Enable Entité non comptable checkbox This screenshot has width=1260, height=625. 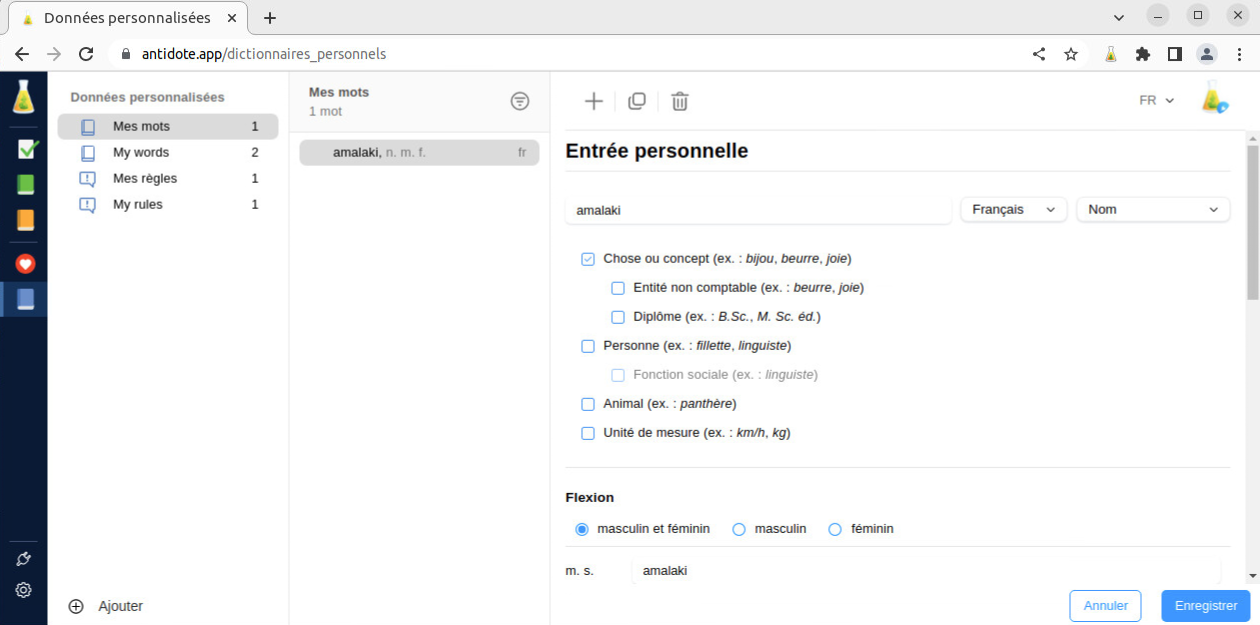point(618,288)
